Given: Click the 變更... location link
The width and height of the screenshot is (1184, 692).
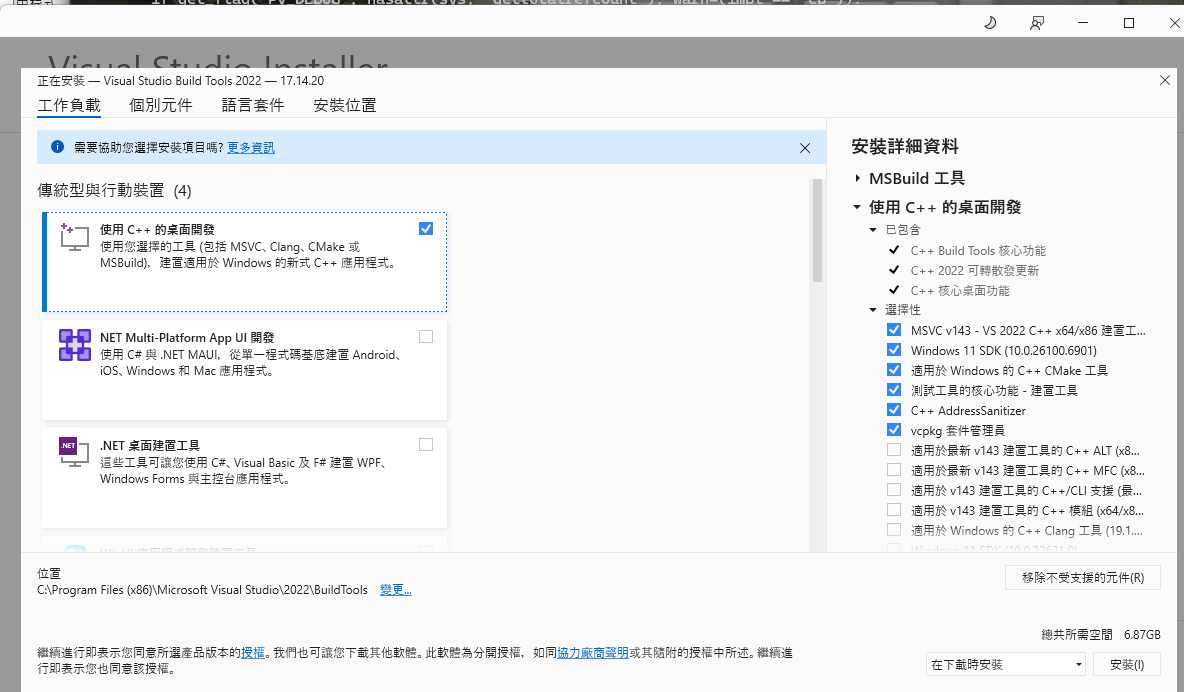Looking at the screenshot, I should coord(395,590).
